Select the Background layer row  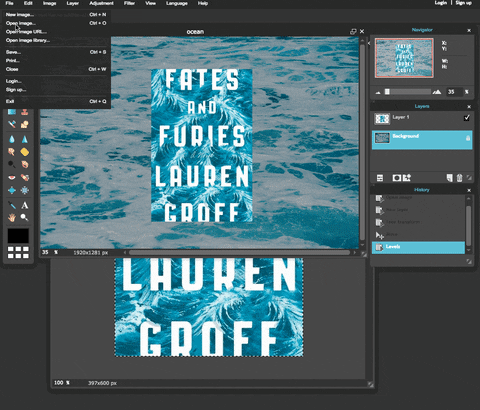[422, 140]
